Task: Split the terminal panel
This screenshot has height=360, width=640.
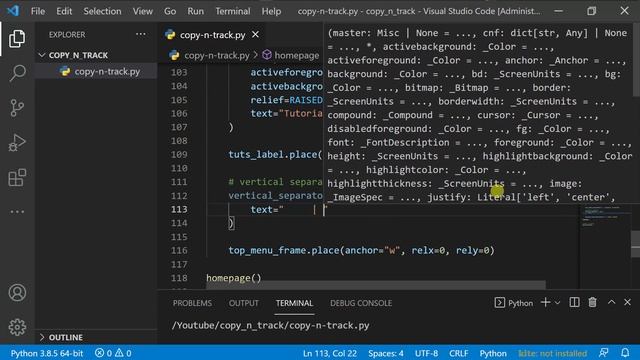Action: pyautogui.click(x=574, y=302)
